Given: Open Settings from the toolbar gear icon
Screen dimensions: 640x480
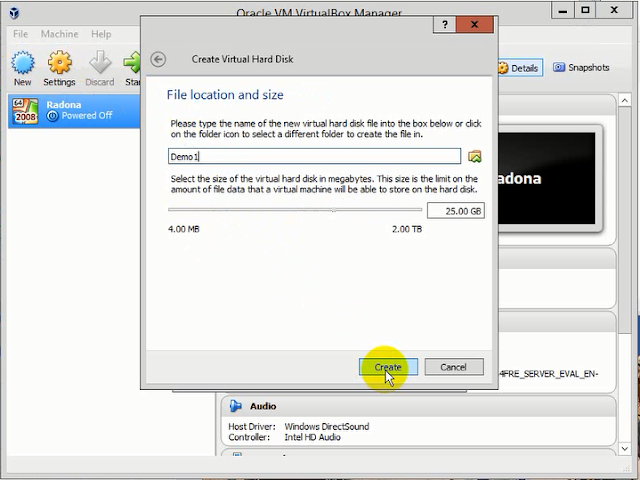Looking at the screenshot, I should pos(60,63).
